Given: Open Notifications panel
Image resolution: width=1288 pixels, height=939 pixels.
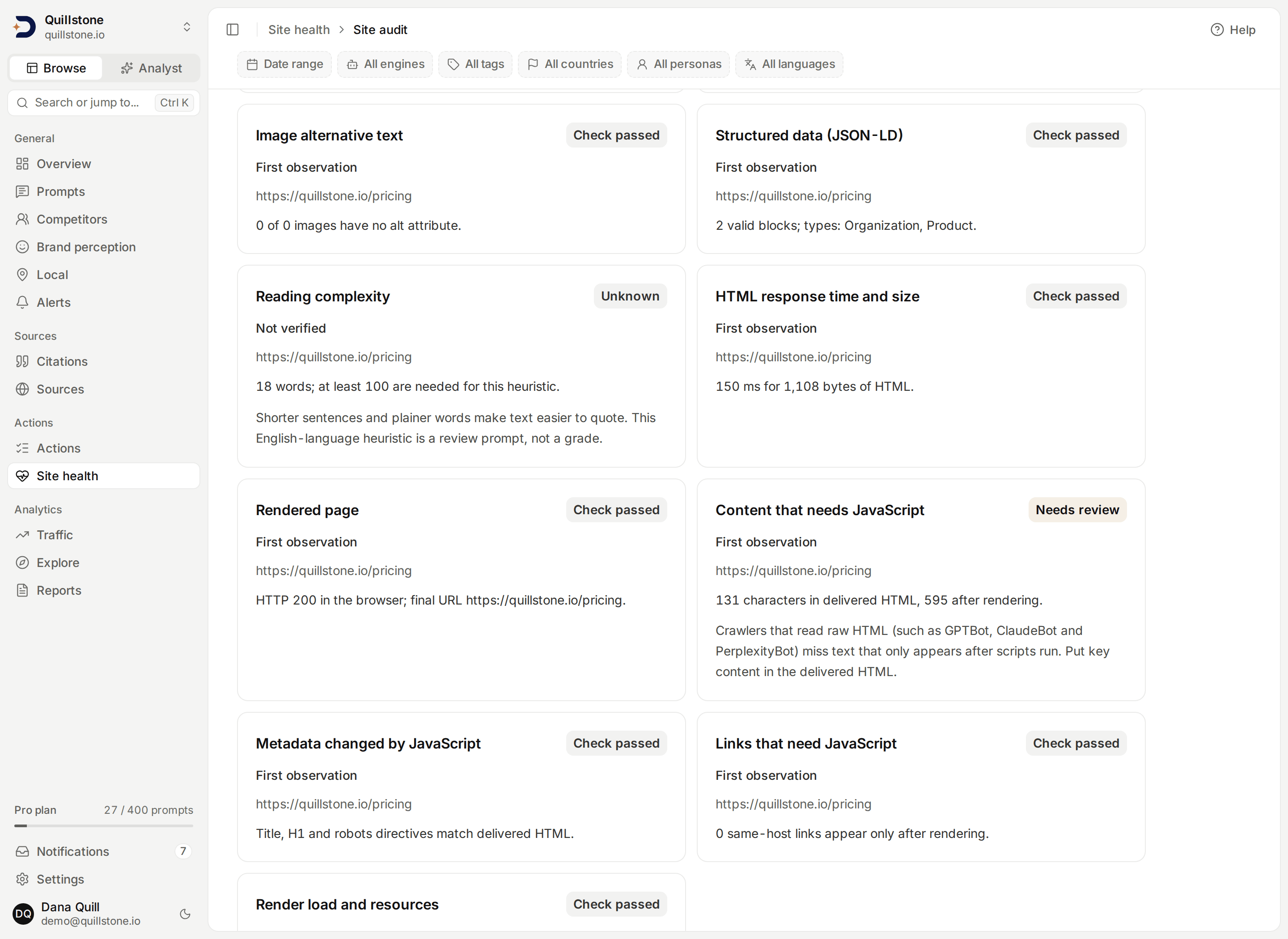Looking at the screenshot, I should 104,851.
